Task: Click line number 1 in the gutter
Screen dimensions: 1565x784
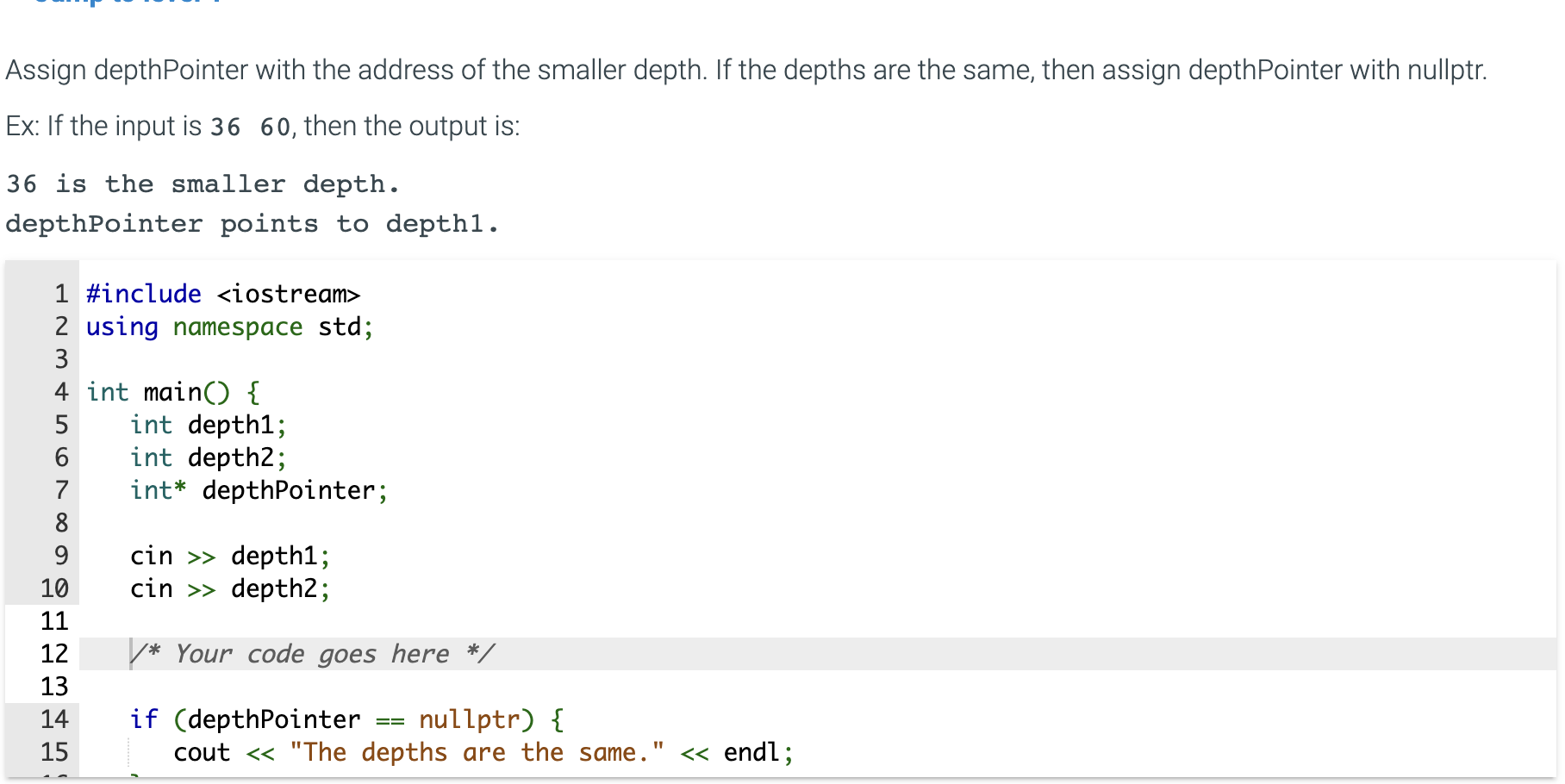Action: pos(60,294)
